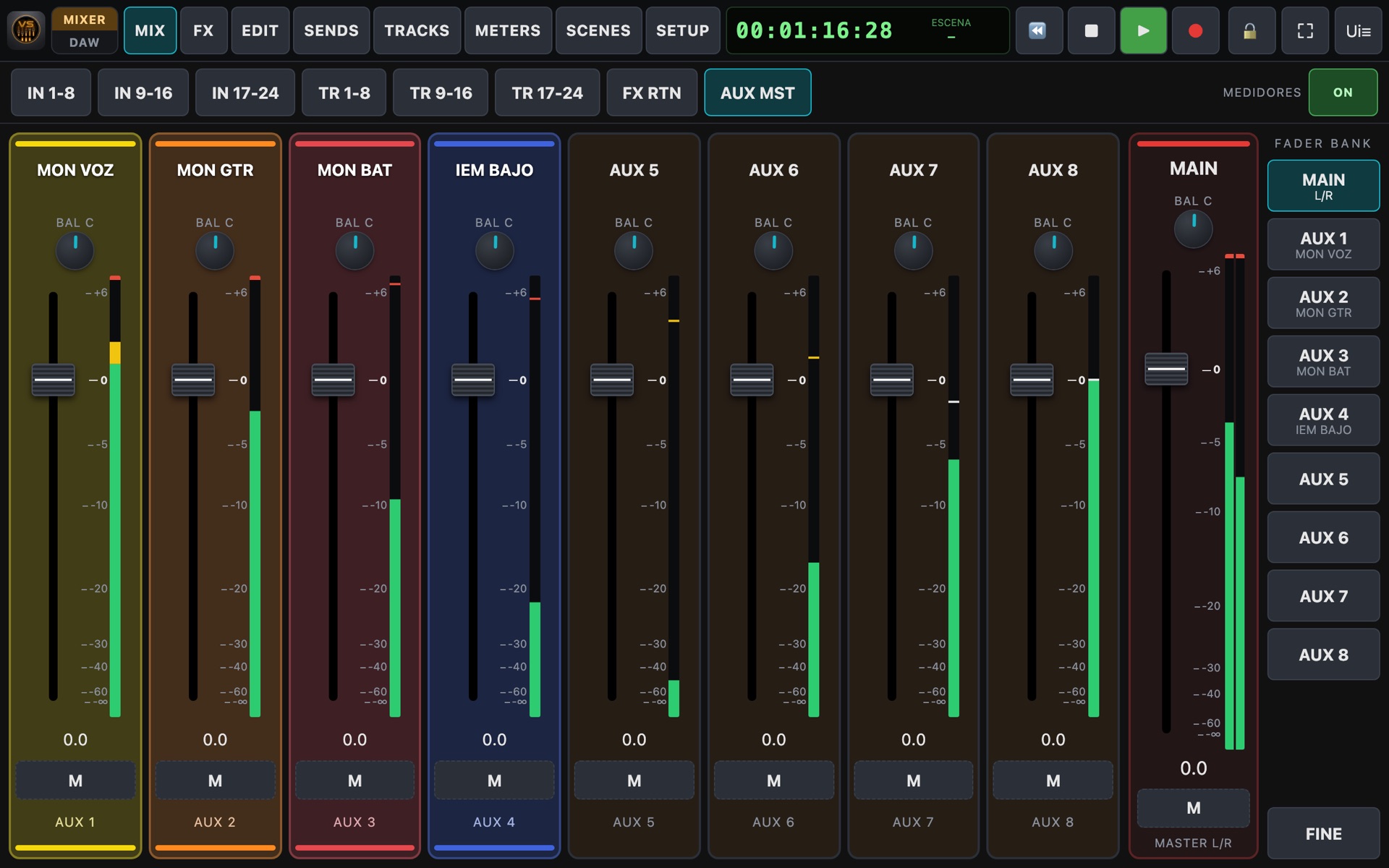This screenshot has width=1389, height=868.
Task: Mute the MAIN master L/R
Action: click(x=1194, y=808)
